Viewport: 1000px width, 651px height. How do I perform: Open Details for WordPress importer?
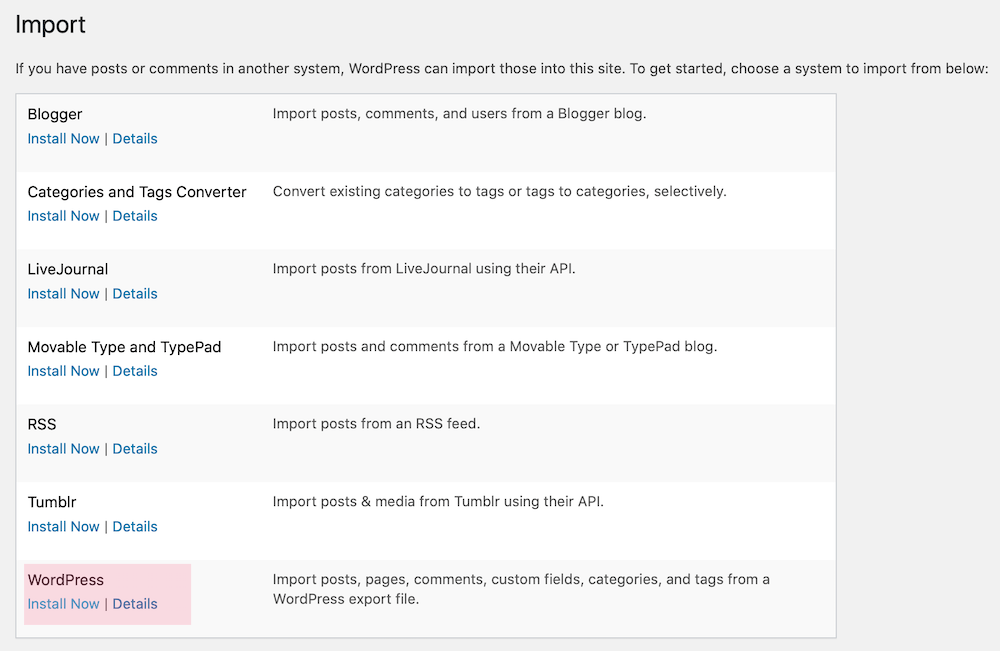[135, 604]
